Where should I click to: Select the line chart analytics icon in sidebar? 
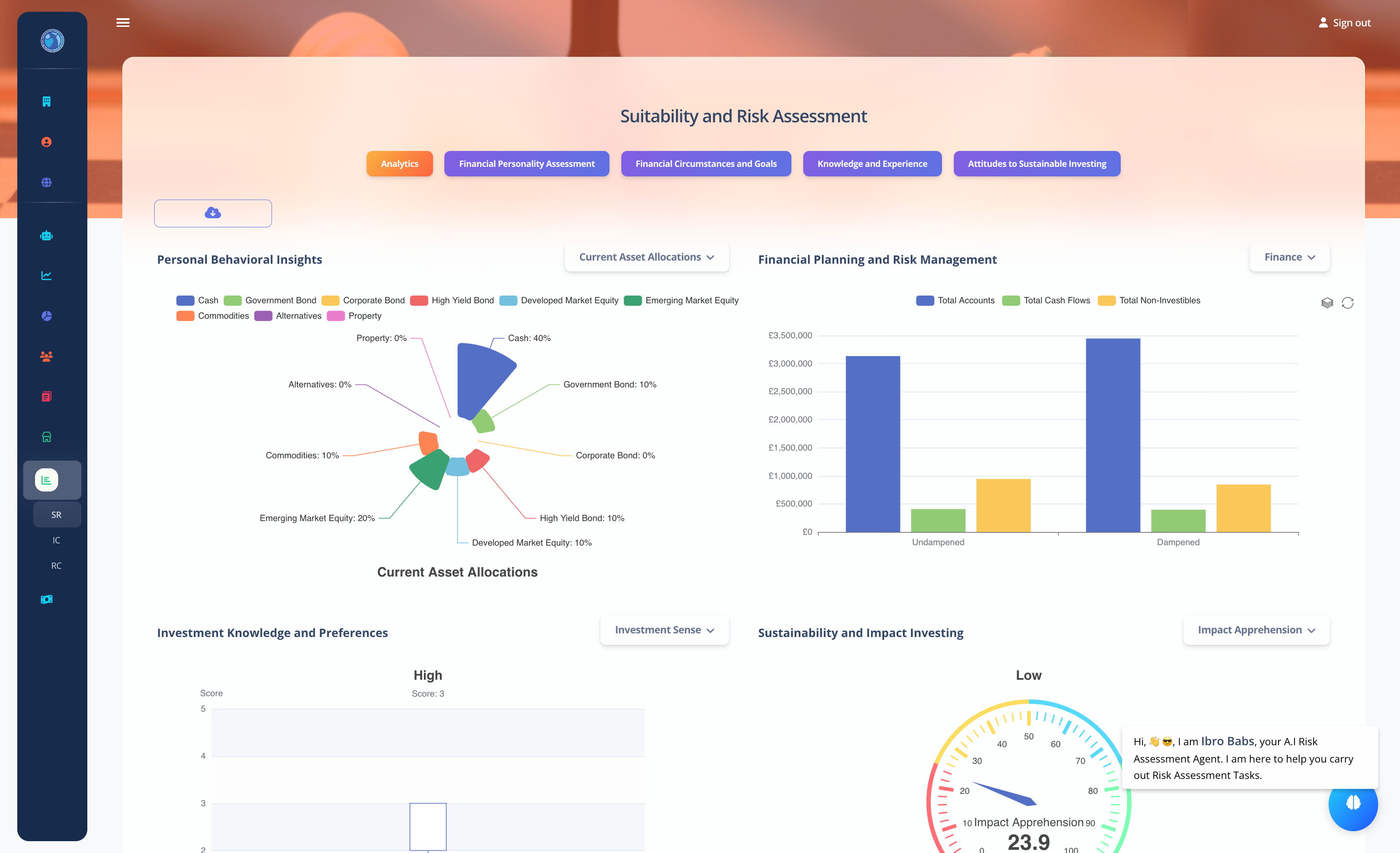46,276
